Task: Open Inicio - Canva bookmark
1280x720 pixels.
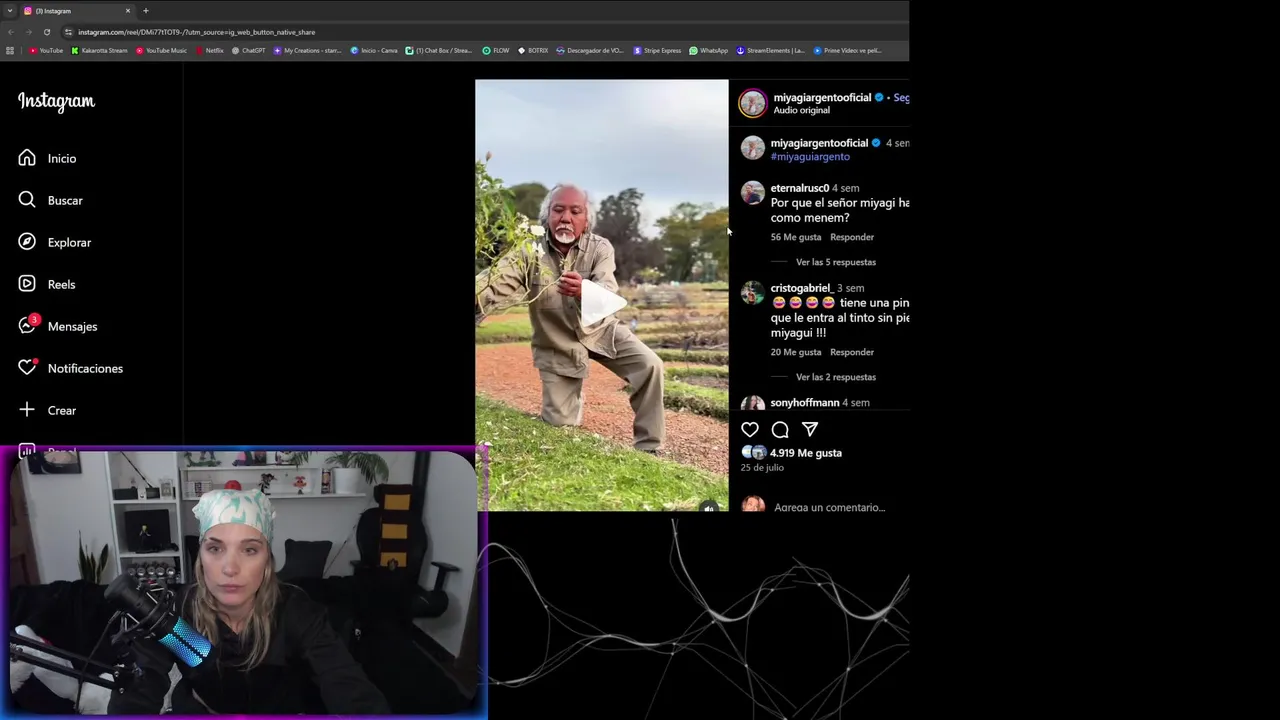Action: pos(374,50)
